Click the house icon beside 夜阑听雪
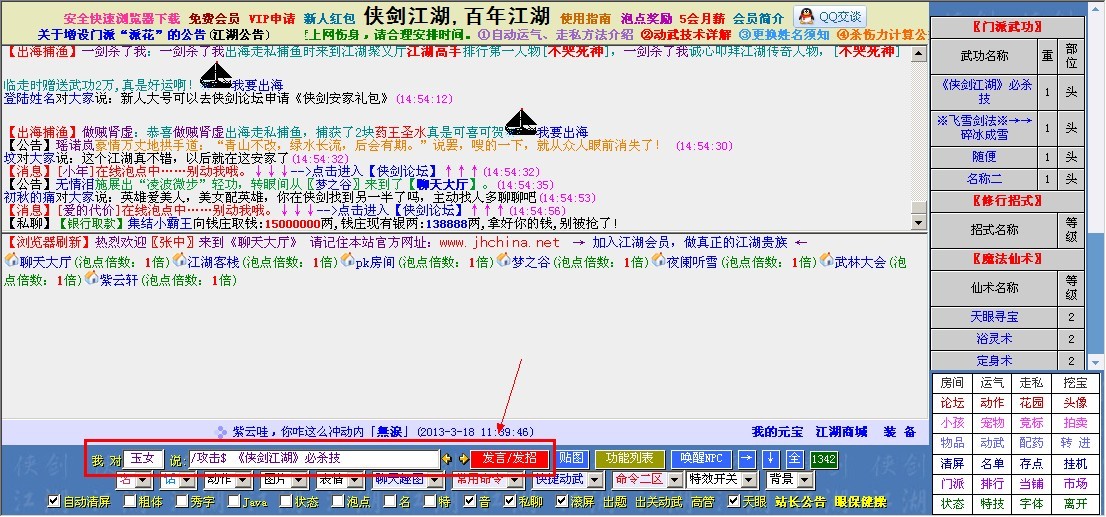 658,260
